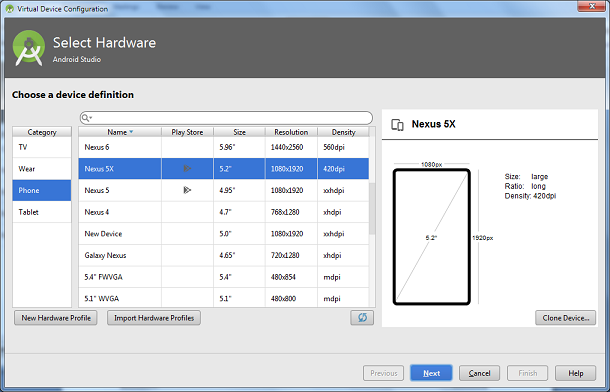The width and height of the screenshot is (610, 392).
Task: Select the TV category
Action: (x=42, y=147)
